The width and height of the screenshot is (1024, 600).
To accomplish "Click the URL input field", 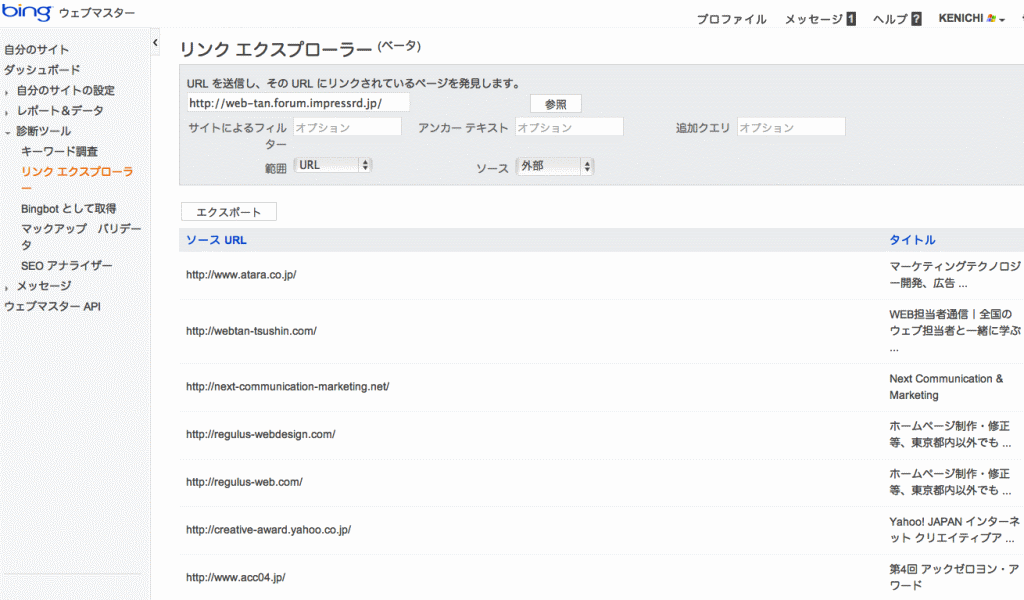I will [298, 102].
